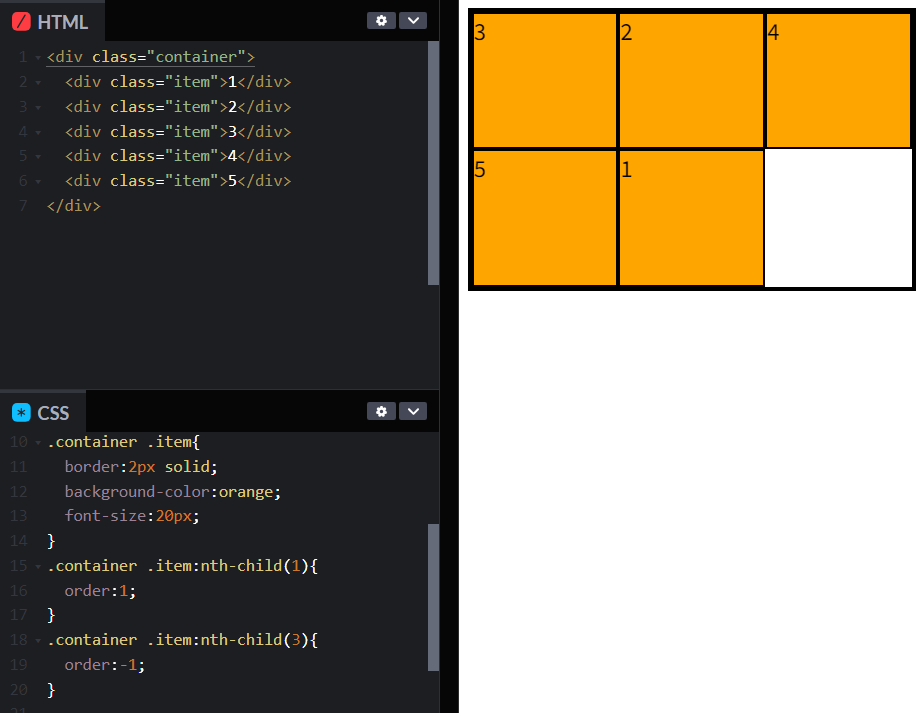917x713 pixels.
Task: Toggle fold arrow on HTML line 3
Action: pyautogui.click(x=38, y=108)
